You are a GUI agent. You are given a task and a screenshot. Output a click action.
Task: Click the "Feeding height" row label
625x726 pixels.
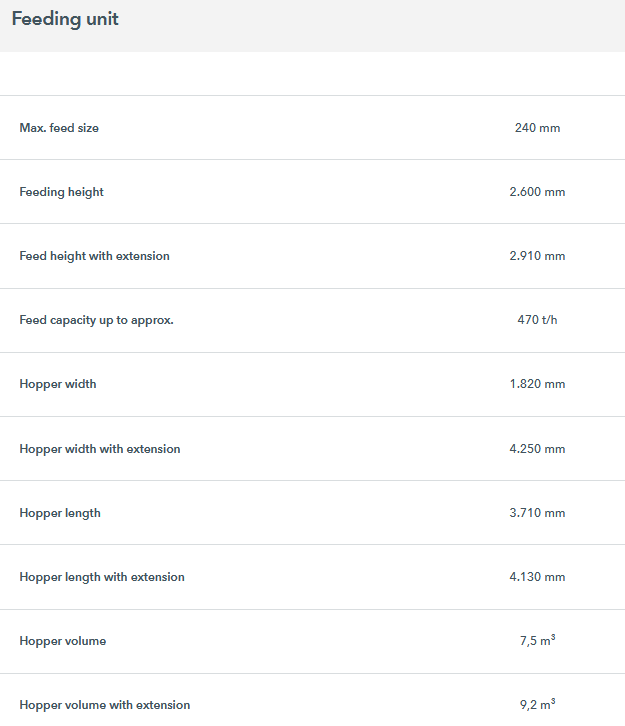[61, 192]
